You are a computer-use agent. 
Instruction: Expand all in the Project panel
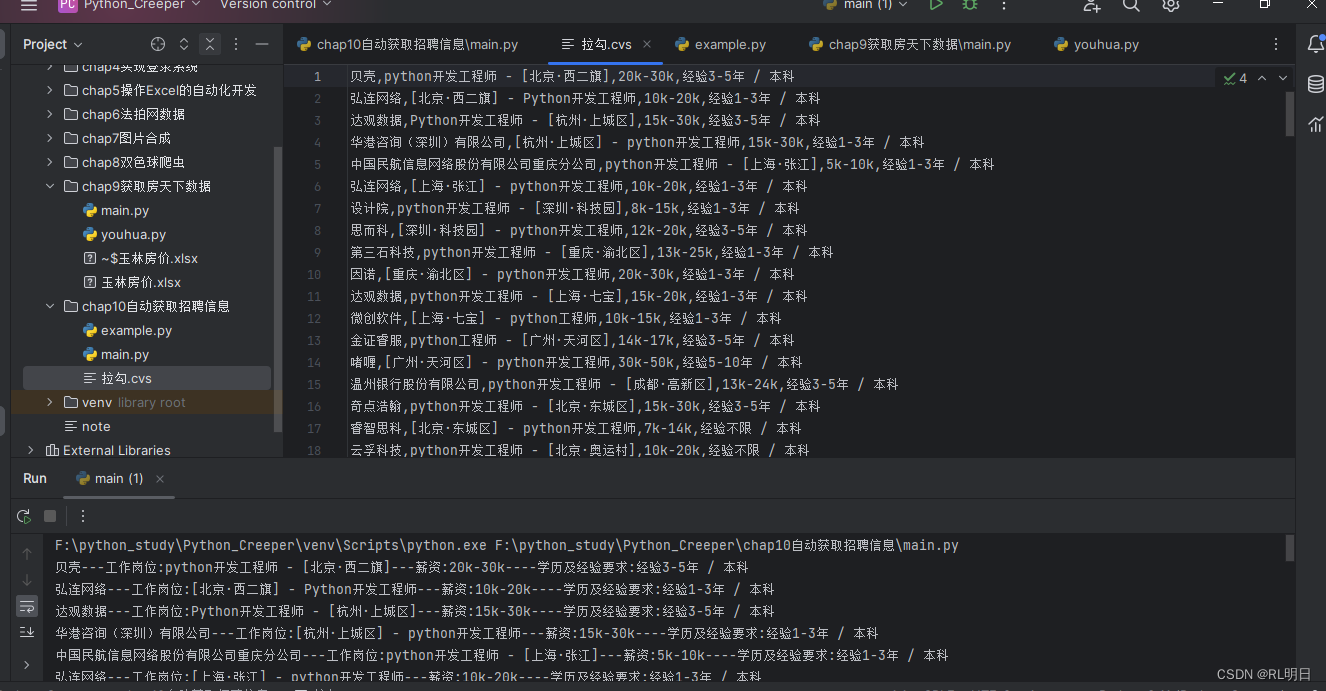coord(184,44)
